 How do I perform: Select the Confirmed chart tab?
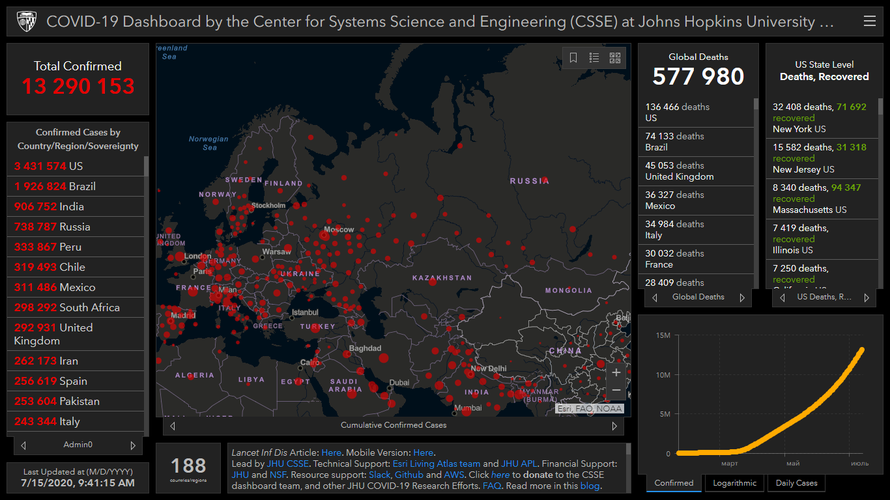pyautogui.click(x=673, y=483)
